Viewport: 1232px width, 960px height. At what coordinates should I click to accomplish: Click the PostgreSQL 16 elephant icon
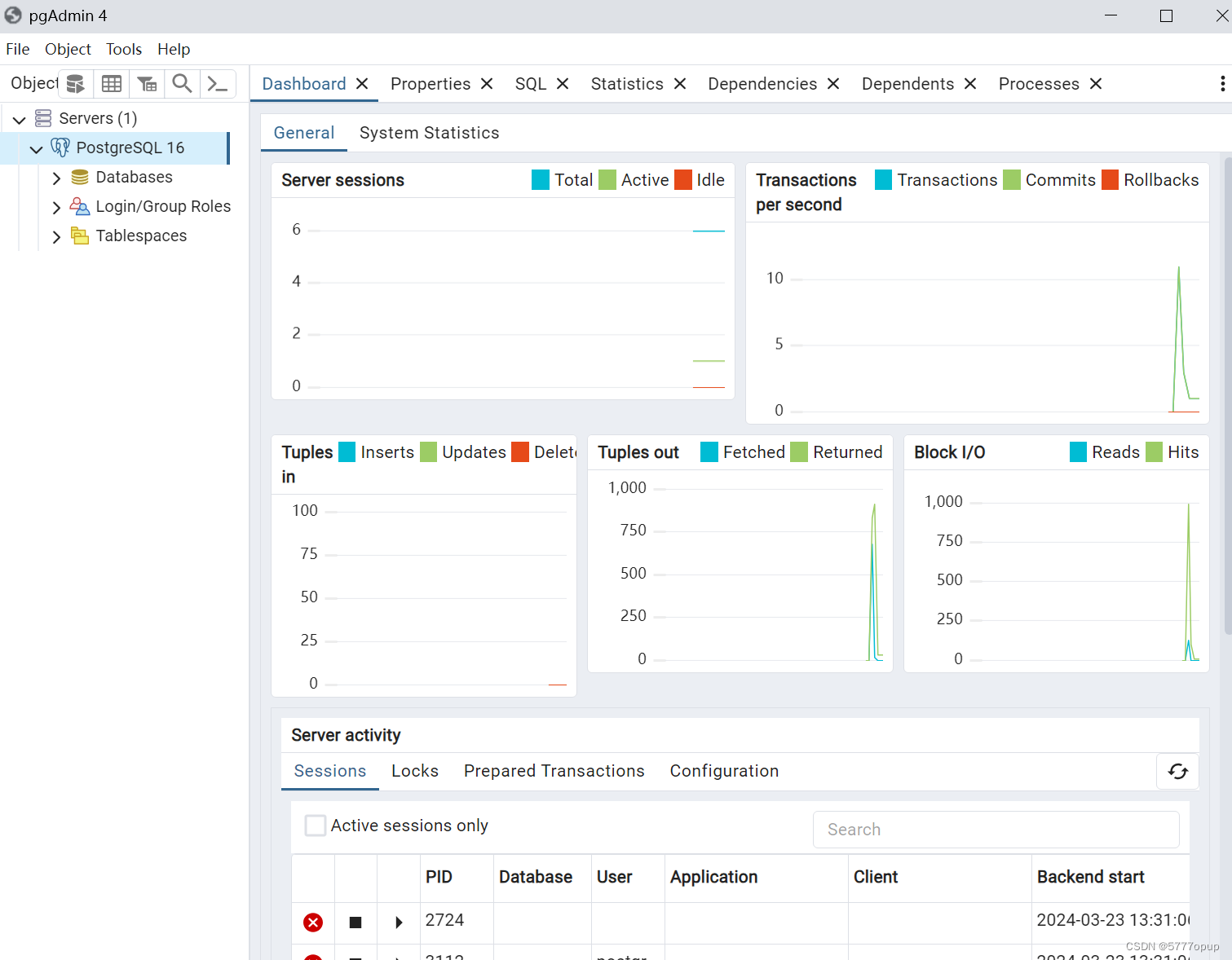coord(60,148)
